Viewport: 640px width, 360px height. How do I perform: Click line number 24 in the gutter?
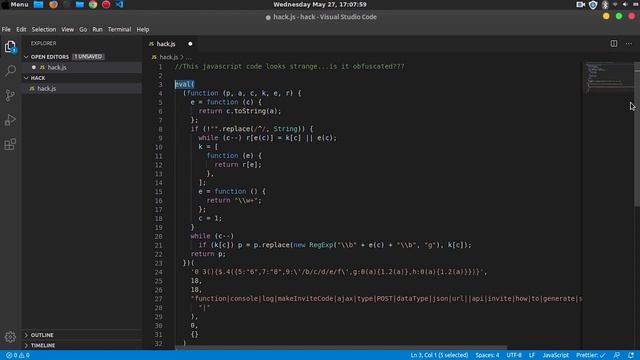(x=159, y=272)
